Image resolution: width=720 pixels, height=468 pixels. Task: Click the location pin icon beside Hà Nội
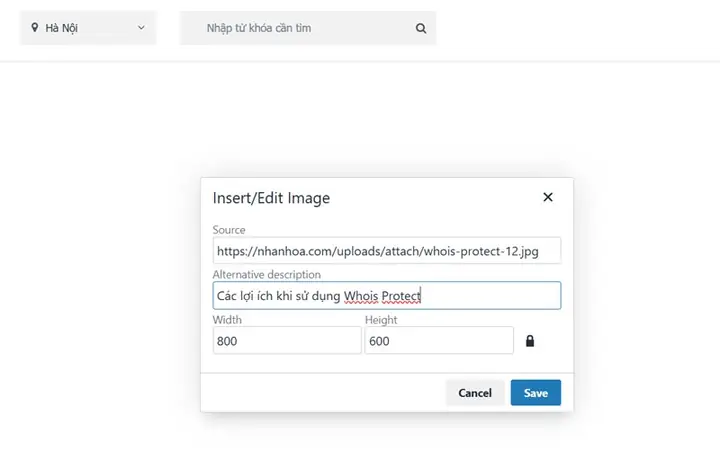pyautogui.click(x=36, y=28)
